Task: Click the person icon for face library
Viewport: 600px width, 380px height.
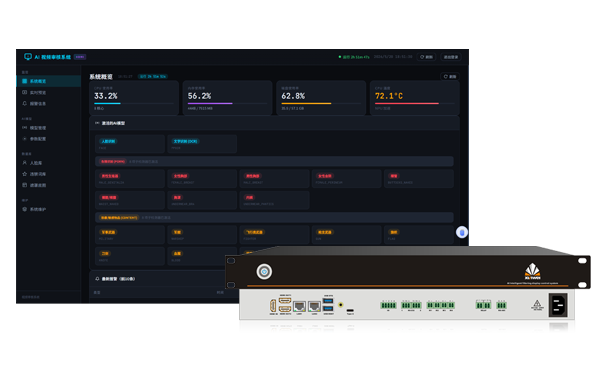Action: coord(24,163)
